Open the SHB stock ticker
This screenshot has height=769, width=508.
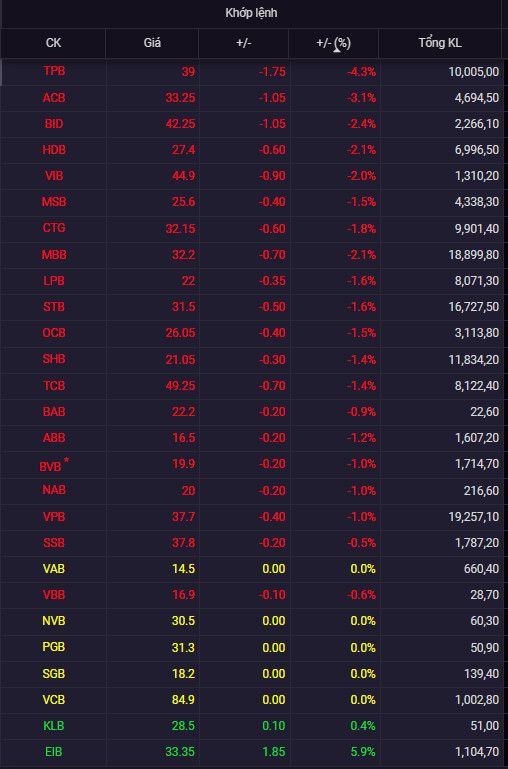click(x=54, y=359)
